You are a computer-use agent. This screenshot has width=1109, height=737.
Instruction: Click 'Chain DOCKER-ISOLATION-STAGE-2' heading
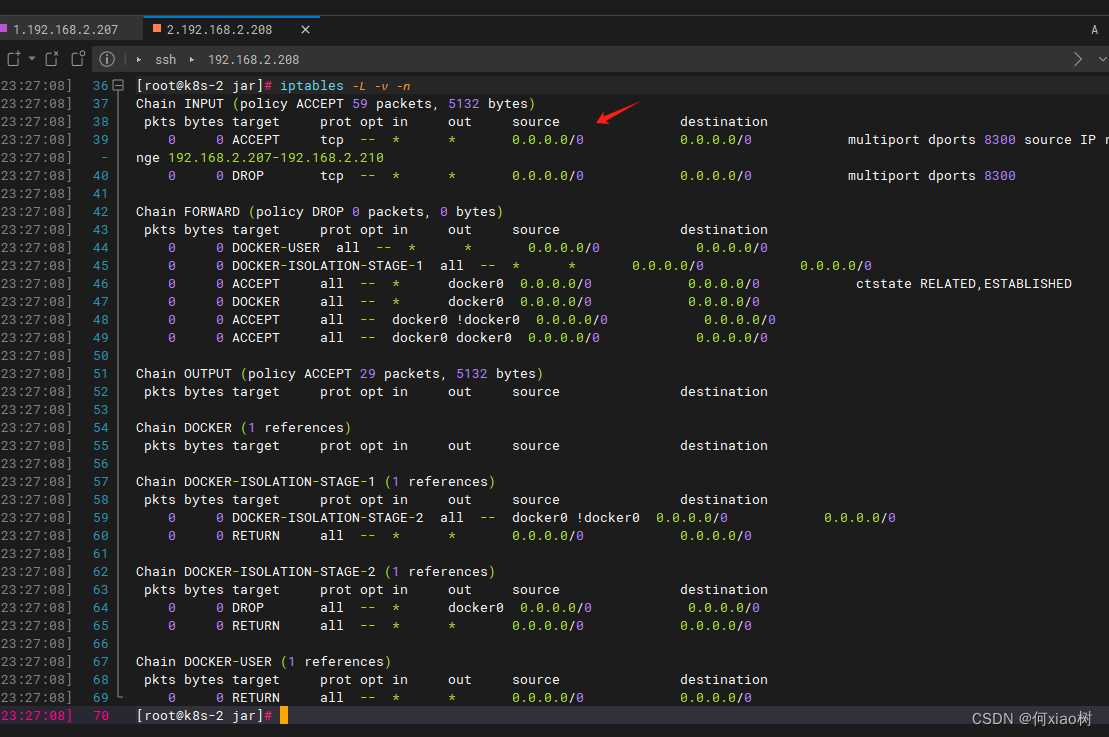pos(256,571)
